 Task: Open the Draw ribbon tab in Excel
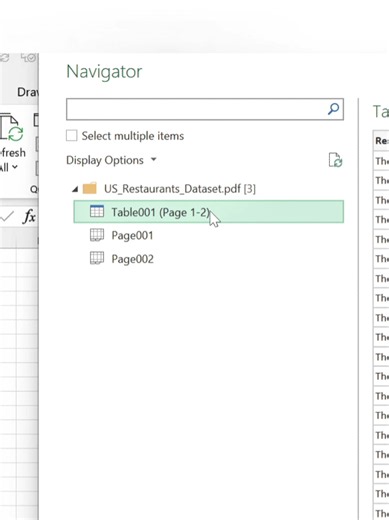[x=28, y=92]
